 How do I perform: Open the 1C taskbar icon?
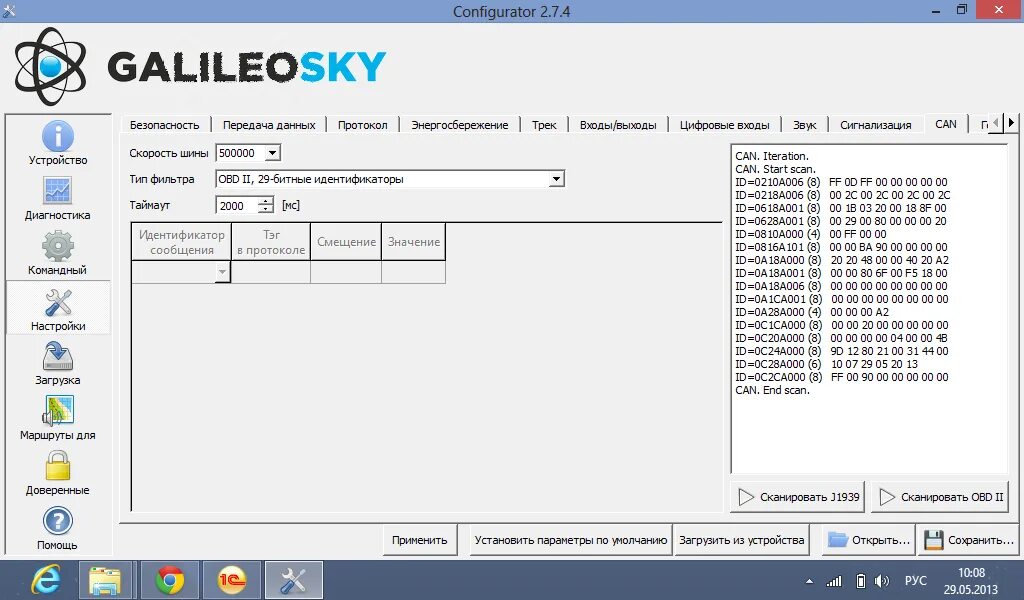(231, 580)
